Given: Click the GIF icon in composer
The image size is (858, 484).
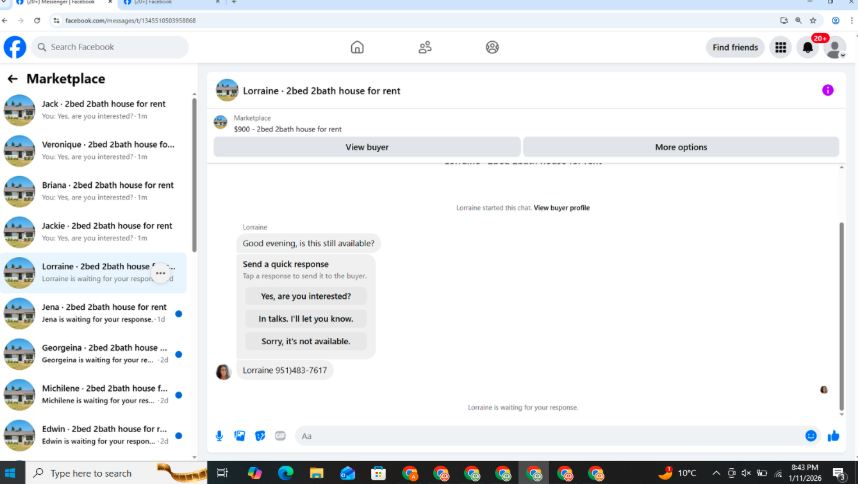Looking at the screenshot, I should (x=280, y=436).
